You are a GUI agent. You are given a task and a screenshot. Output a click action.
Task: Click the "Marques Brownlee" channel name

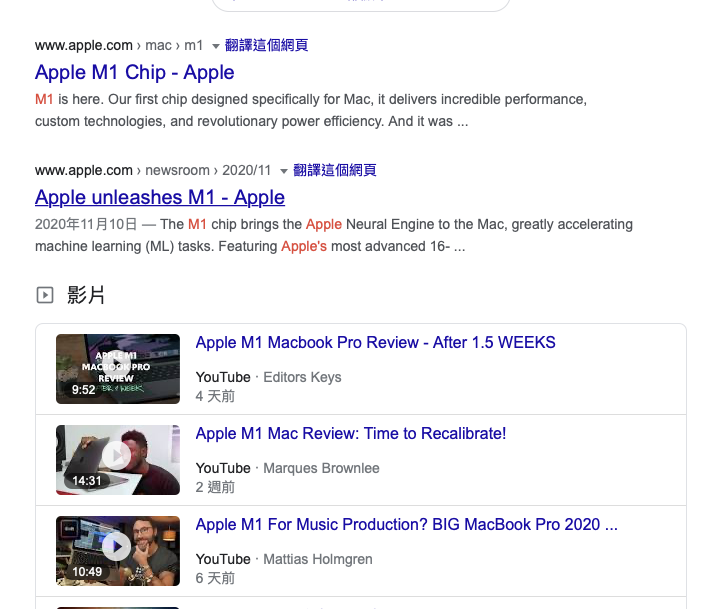click(321, 468)
